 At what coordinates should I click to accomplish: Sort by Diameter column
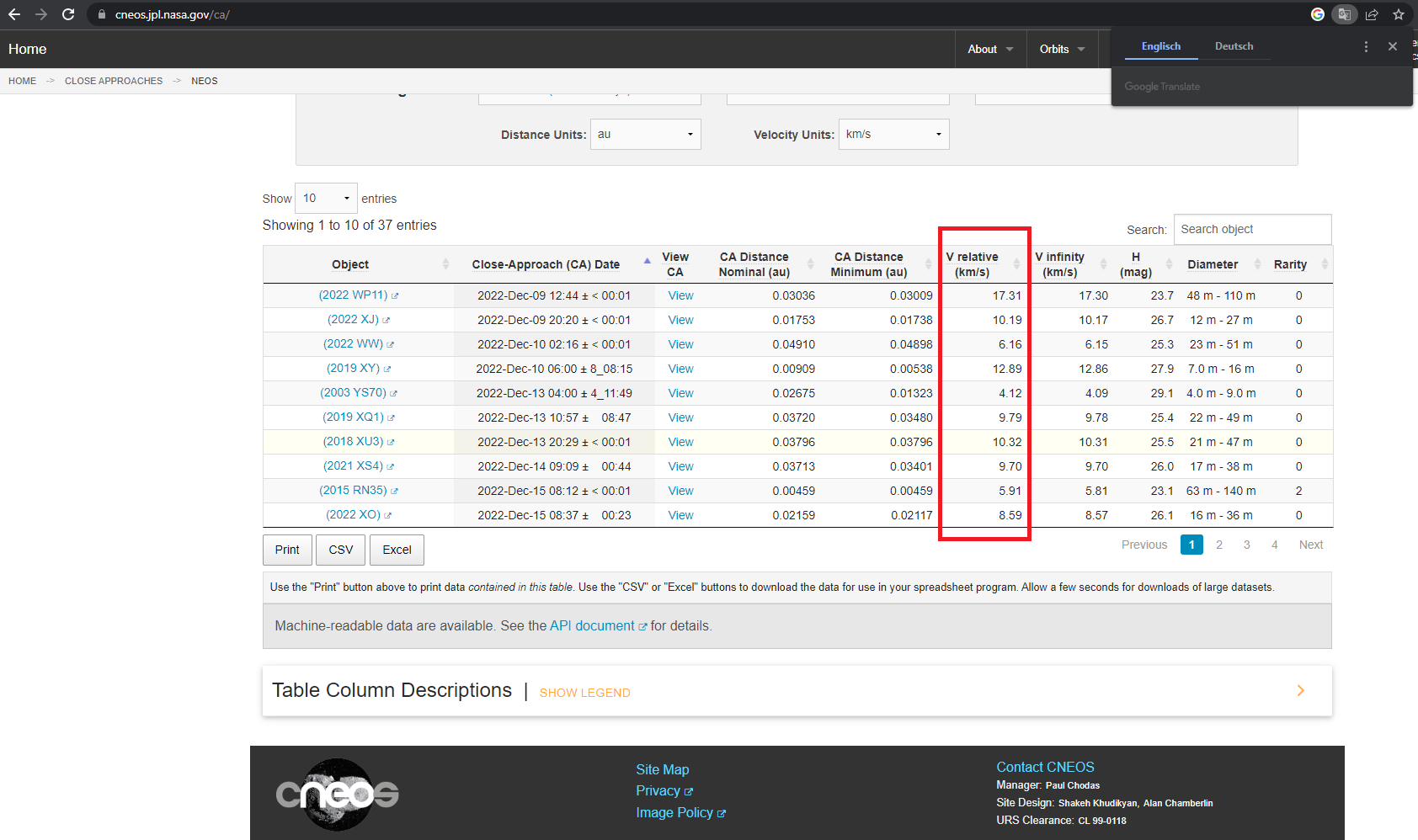(1221, 264)
